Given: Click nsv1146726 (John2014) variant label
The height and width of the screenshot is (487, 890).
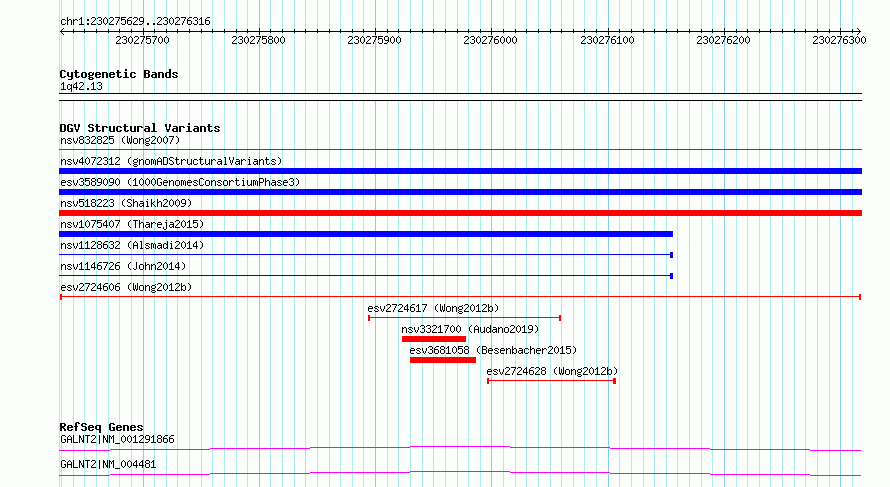Looking at the screenshot, I should (123, 266).
